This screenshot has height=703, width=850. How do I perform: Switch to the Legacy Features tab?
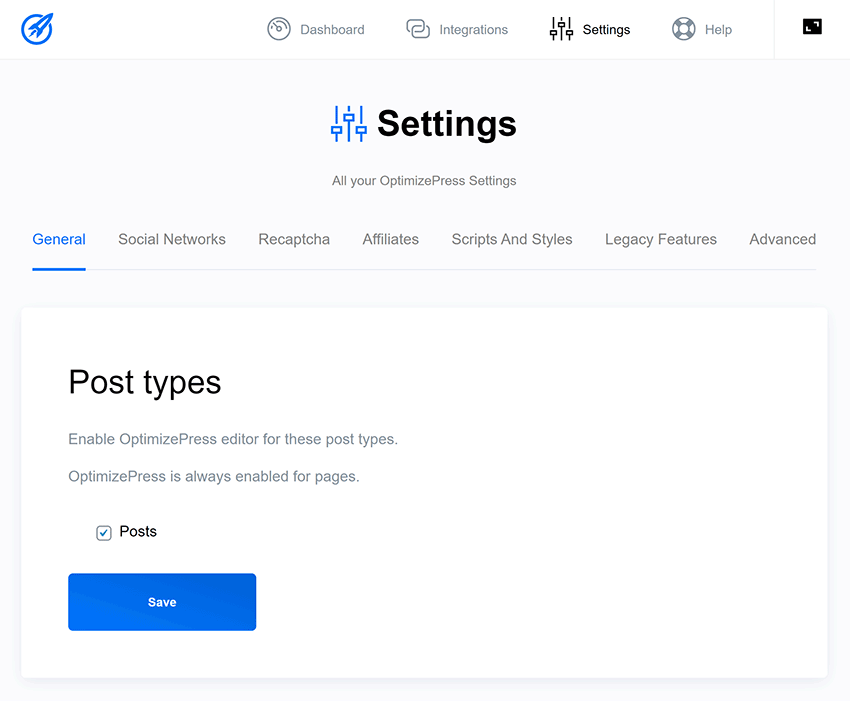(661, 240)
